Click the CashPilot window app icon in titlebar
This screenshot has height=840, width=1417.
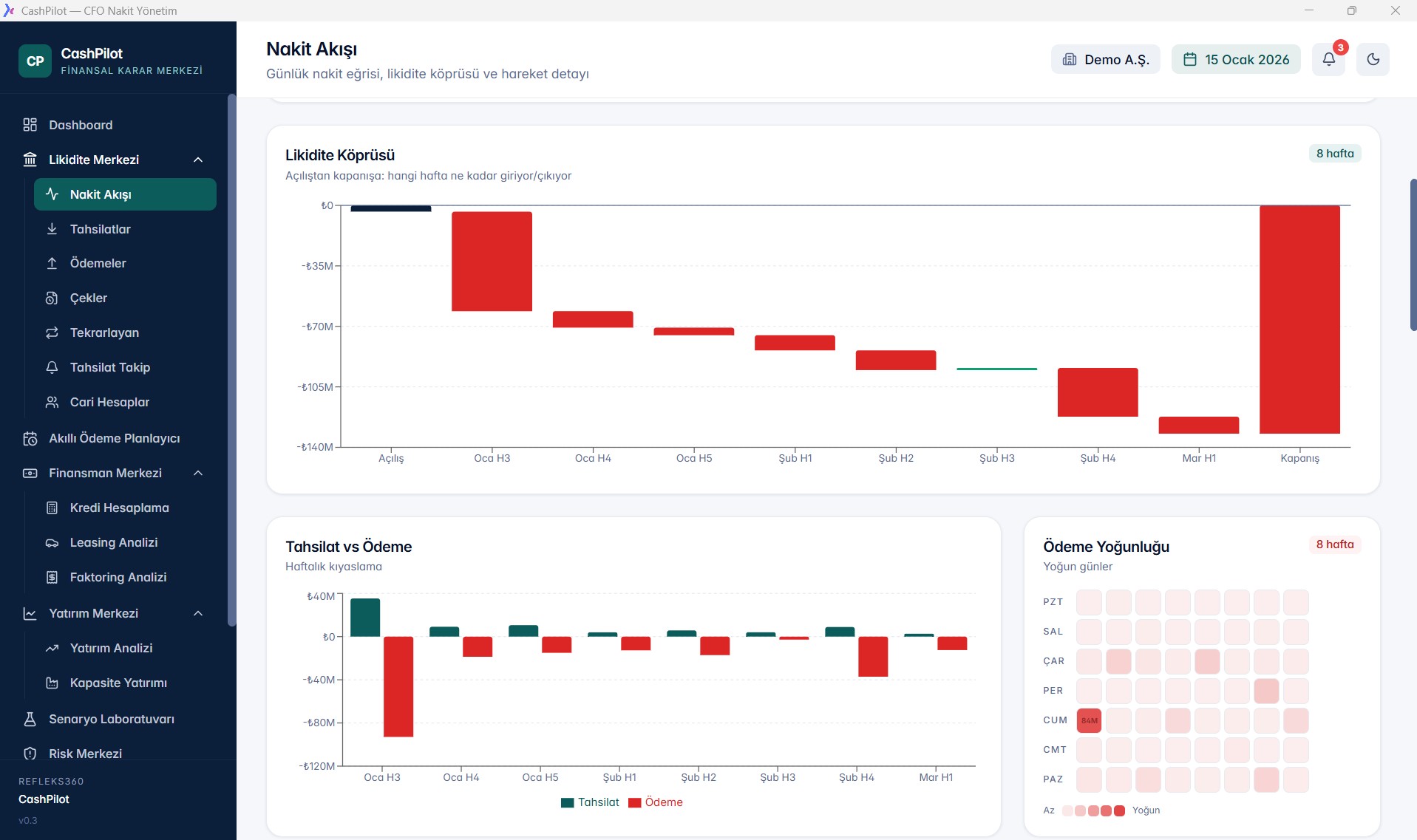coord(9,10)
